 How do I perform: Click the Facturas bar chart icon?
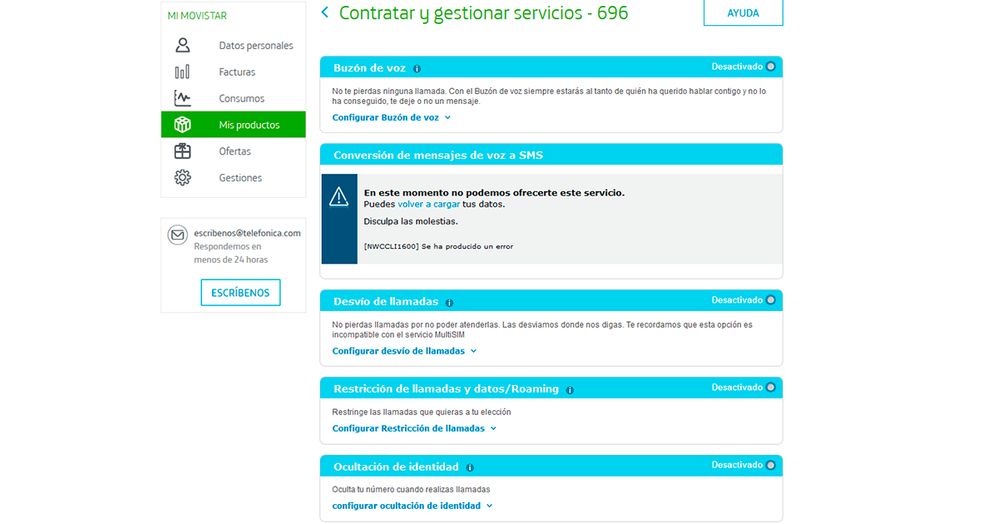pos(182,72)
